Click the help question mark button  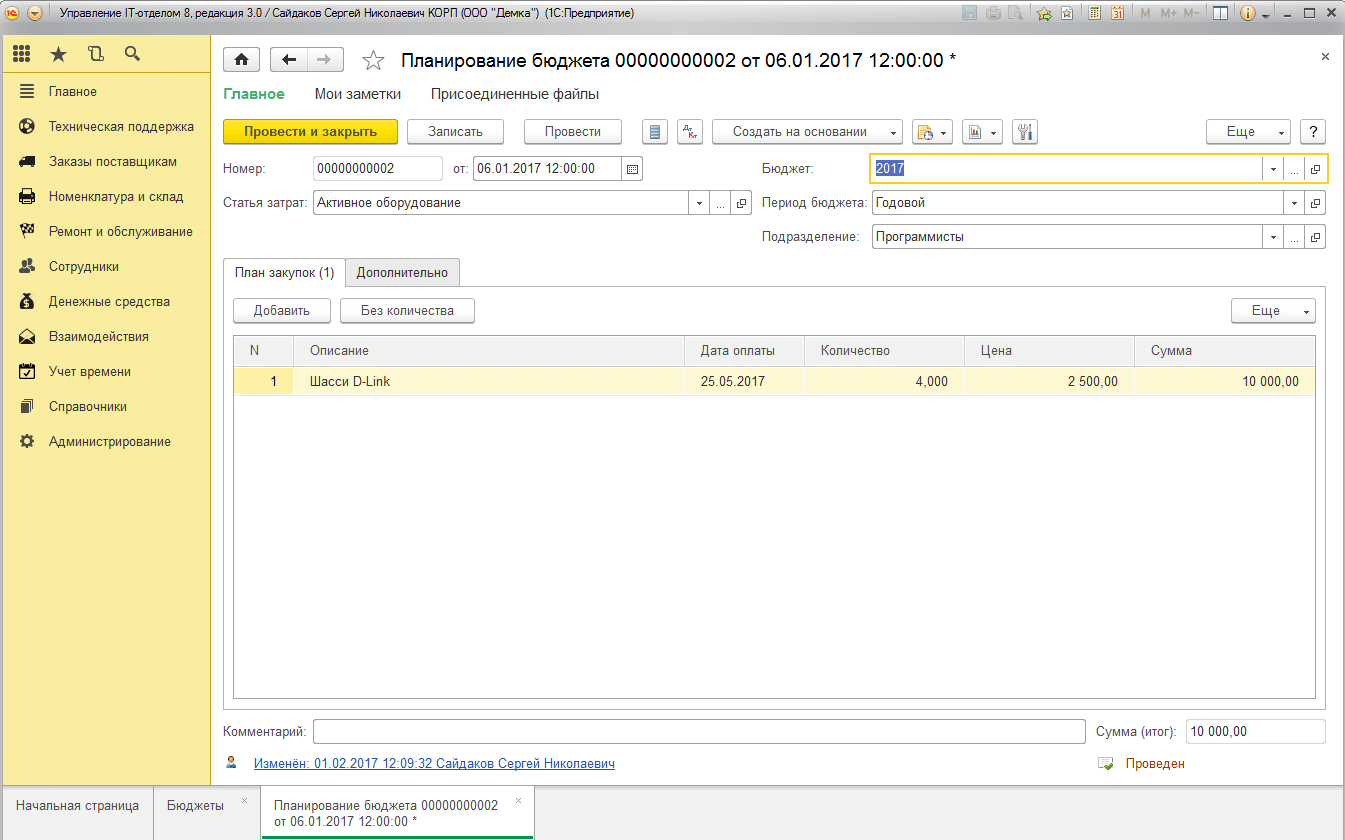tap(1312, 132)
